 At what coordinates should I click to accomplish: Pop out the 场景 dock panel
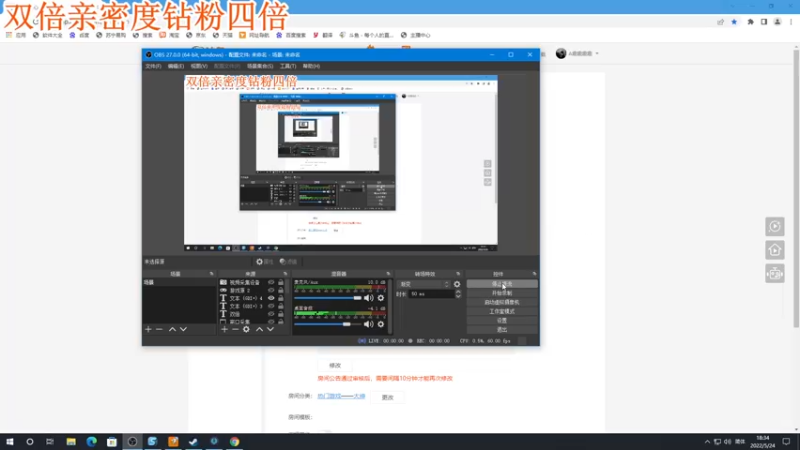(x=211, y=274)
